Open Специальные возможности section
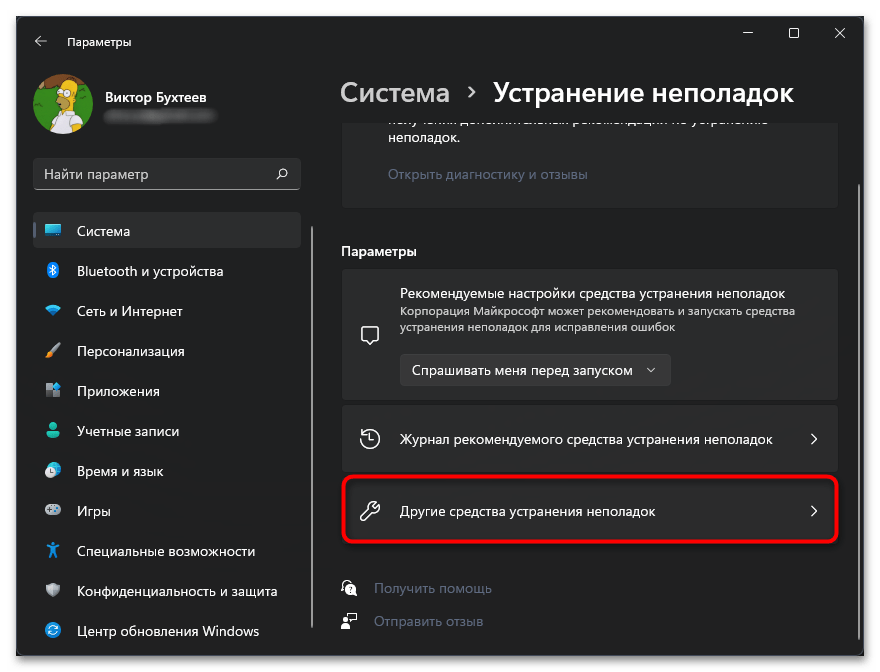Screen dimensions: 880x672 (165, 551)
